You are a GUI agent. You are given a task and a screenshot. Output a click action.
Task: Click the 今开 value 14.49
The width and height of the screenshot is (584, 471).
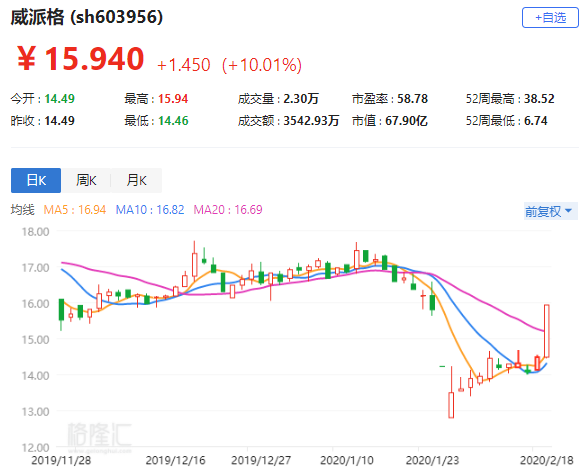(60, 99)
